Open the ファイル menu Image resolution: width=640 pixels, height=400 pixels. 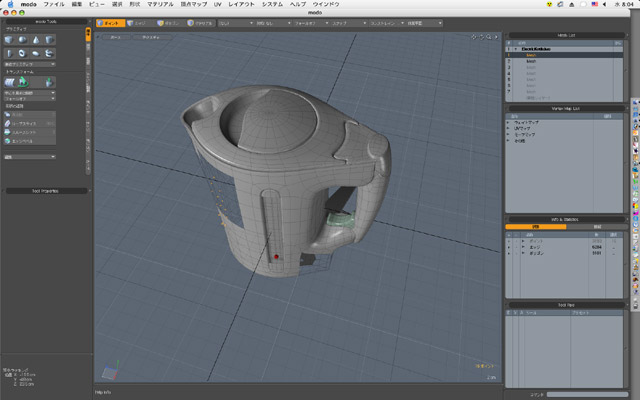(x=54, y=4)
